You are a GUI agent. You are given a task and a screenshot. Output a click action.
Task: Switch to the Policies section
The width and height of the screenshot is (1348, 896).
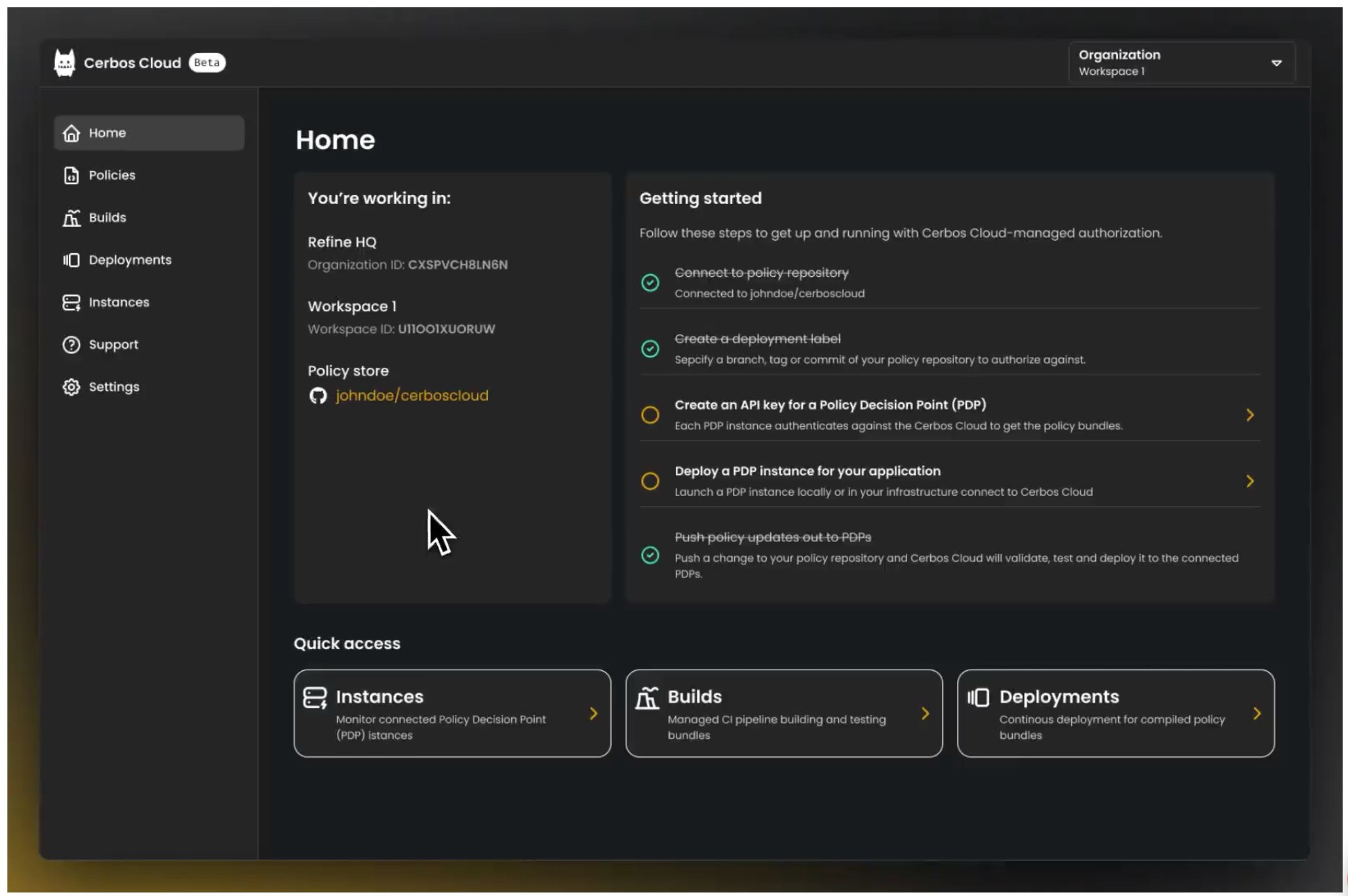tap(112, 175)
